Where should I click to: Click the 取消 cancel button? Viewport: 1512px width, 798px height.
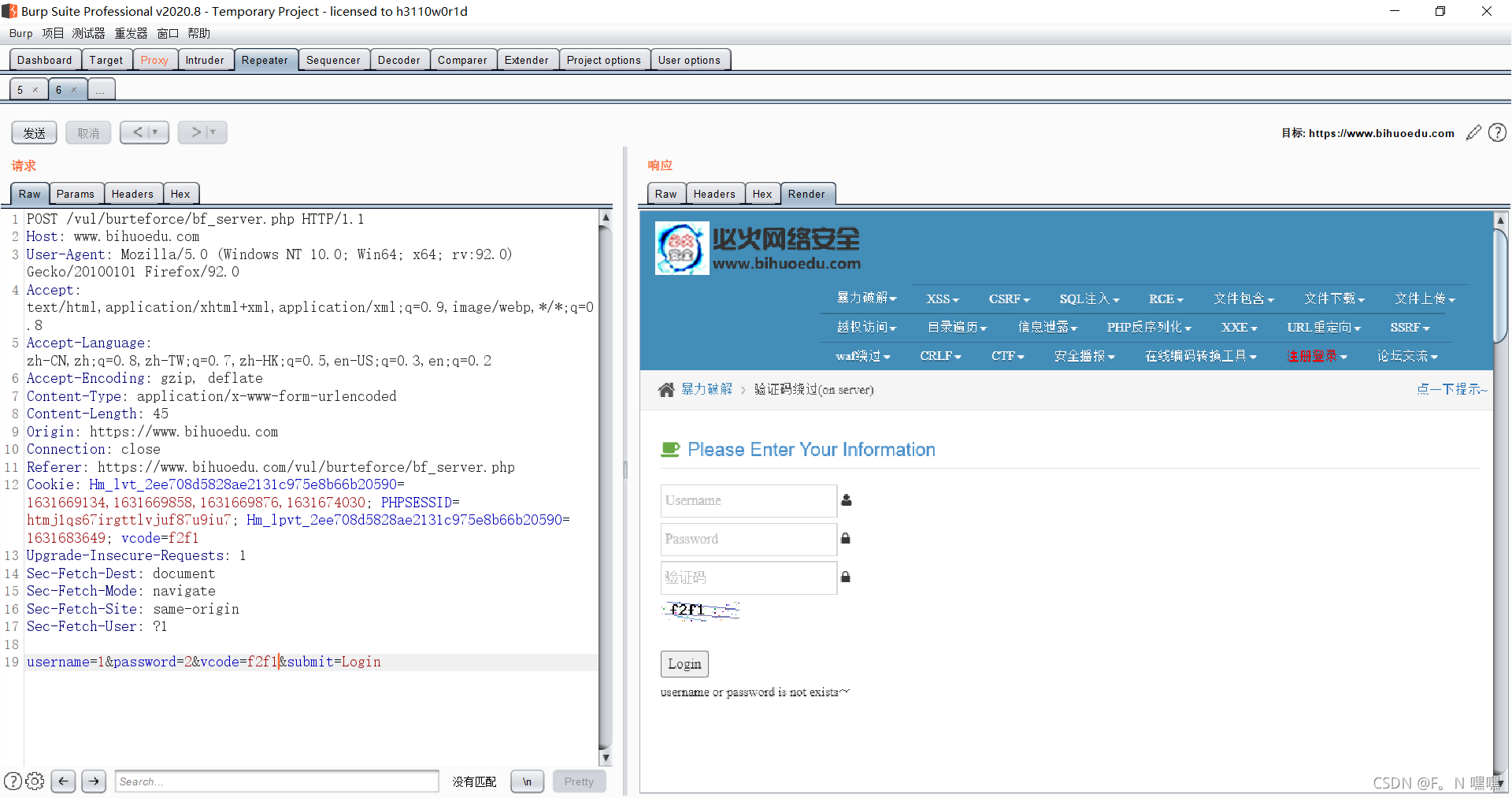click(88, 133)
